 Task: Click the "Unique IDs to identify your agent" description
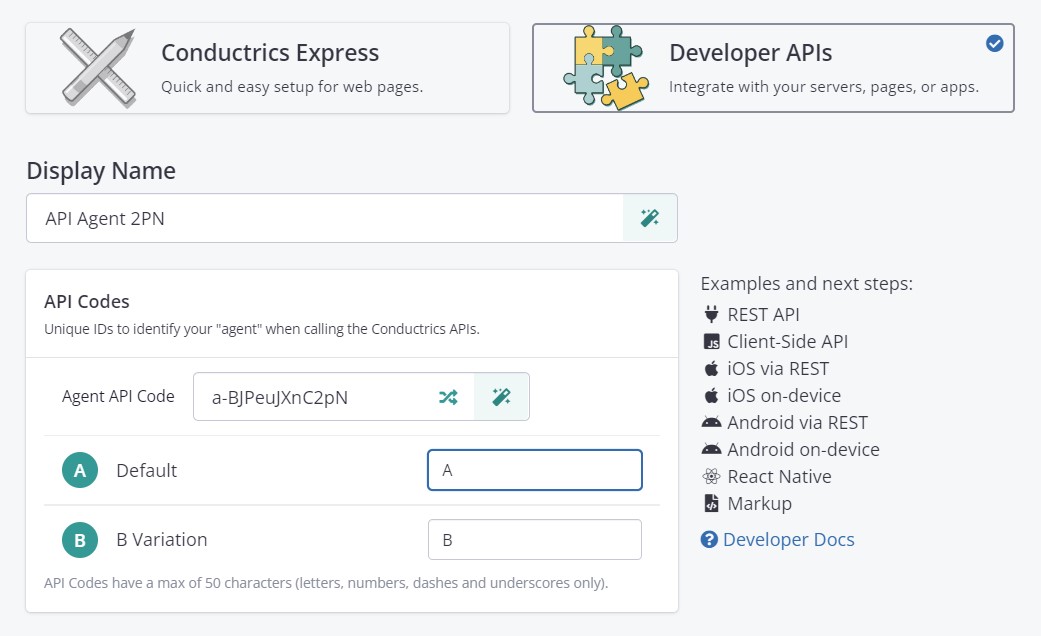point(262,329)
